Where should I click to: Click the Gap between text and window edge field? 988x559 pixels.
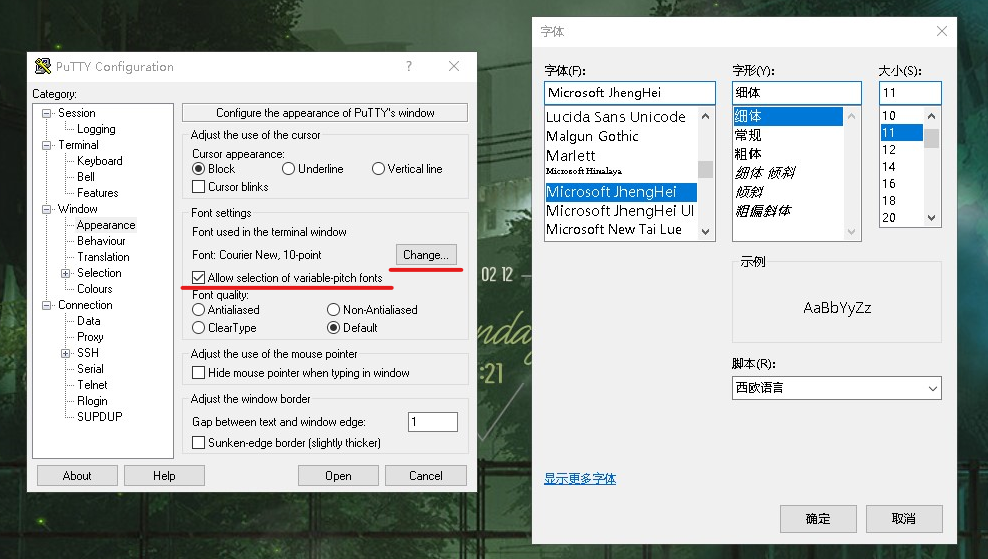tap(433, 422)
